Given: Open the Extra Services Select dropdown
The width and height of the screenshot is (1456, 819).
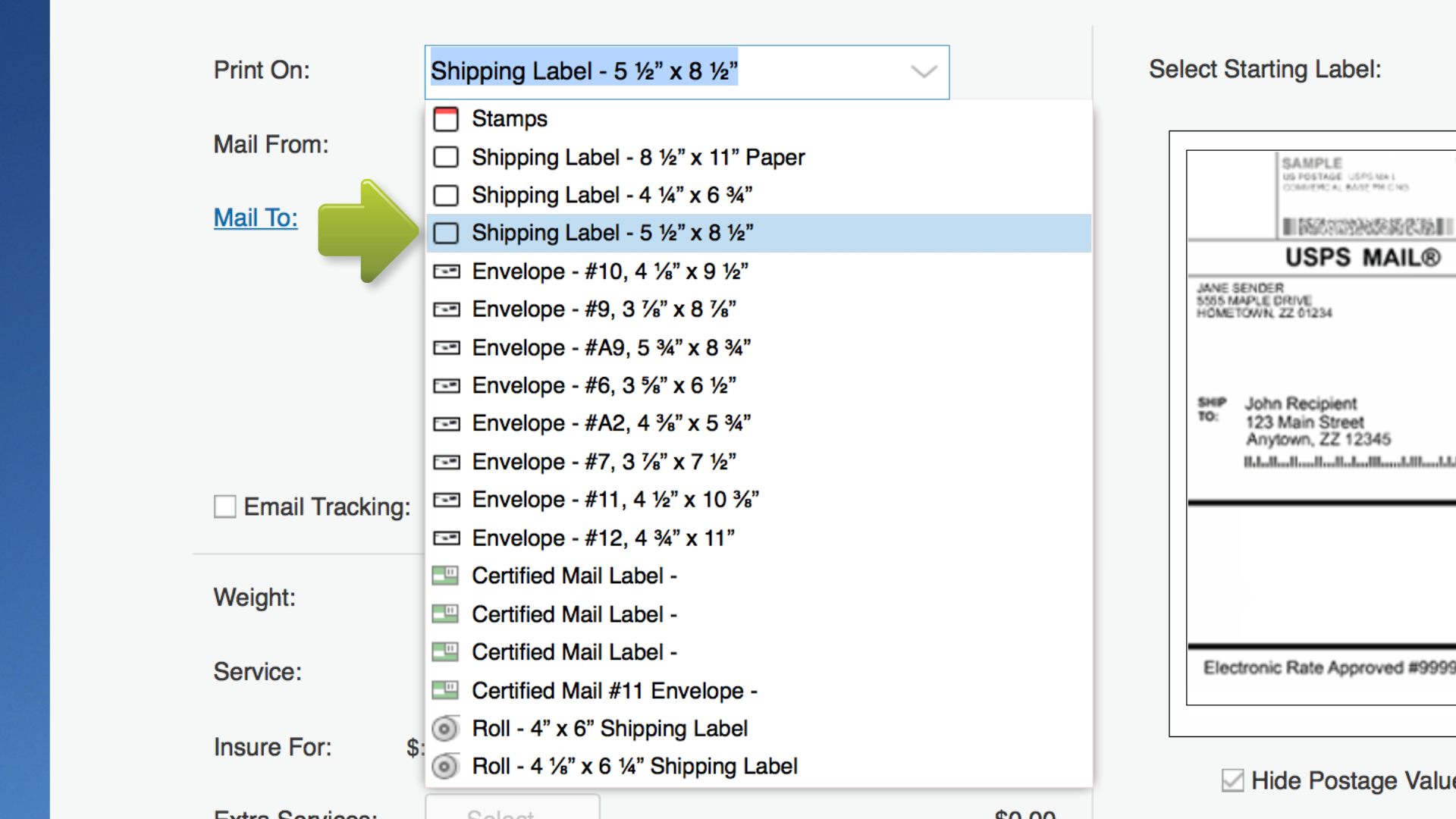Looking at the screenshot, I should [512, 813].
